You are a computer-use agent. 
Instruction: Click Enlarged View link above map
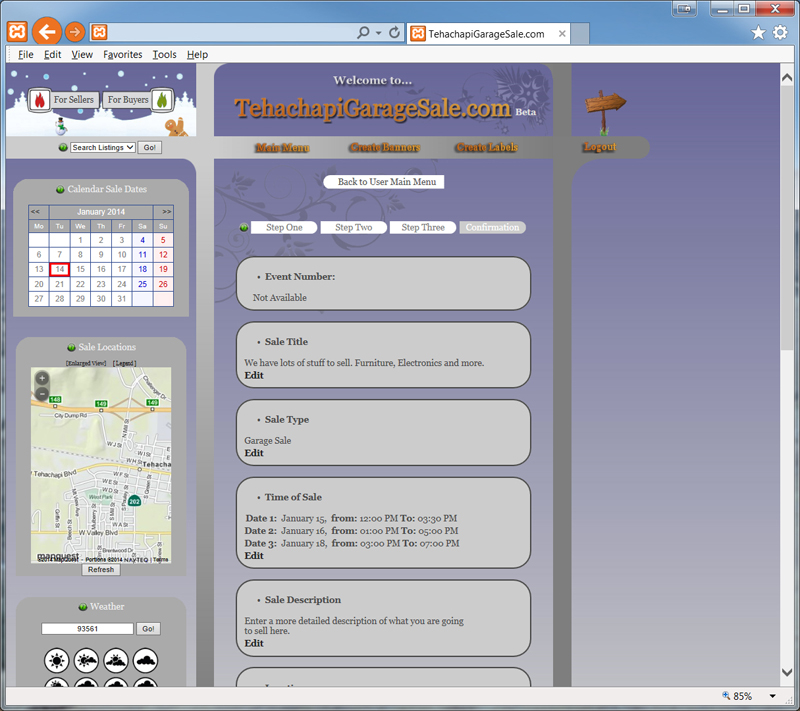coord(86,363)
